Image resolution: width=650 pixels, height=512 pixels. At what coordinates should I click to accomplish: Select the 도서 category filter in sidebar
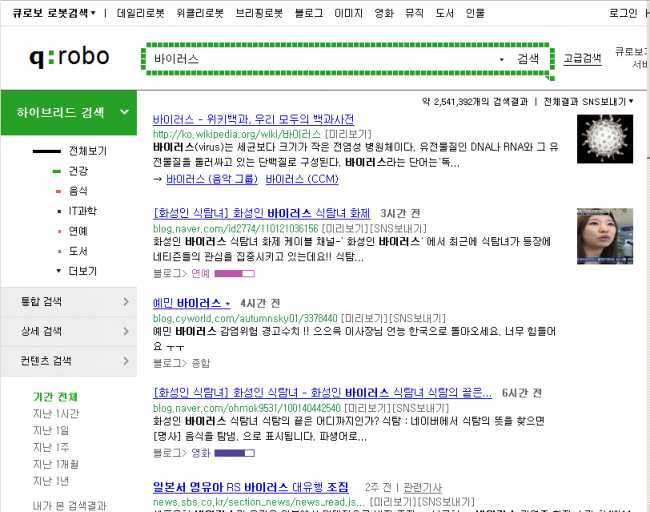point(78,251)
